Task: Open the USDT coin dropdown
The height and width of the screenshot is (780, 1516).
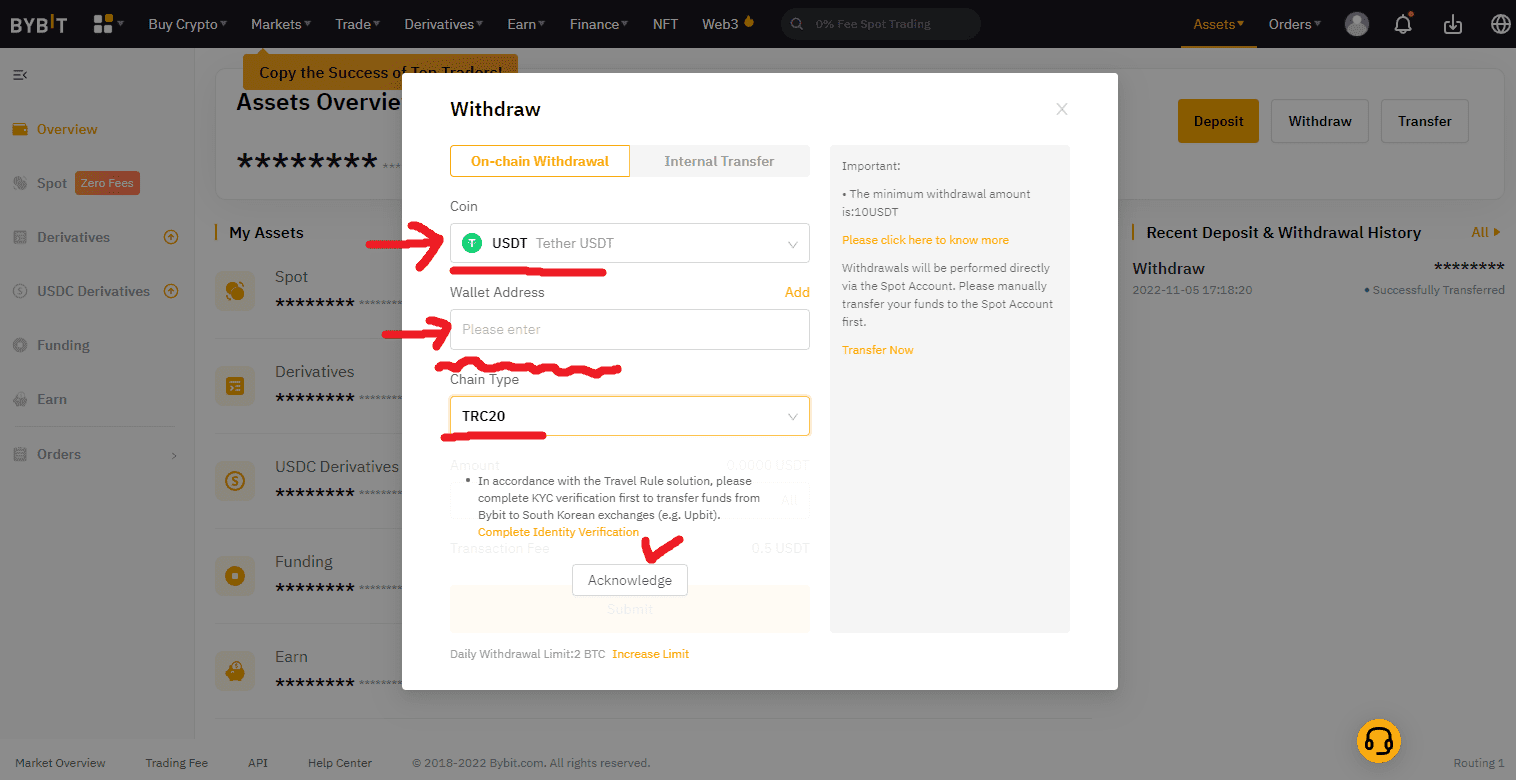Action: click(630, 243)
